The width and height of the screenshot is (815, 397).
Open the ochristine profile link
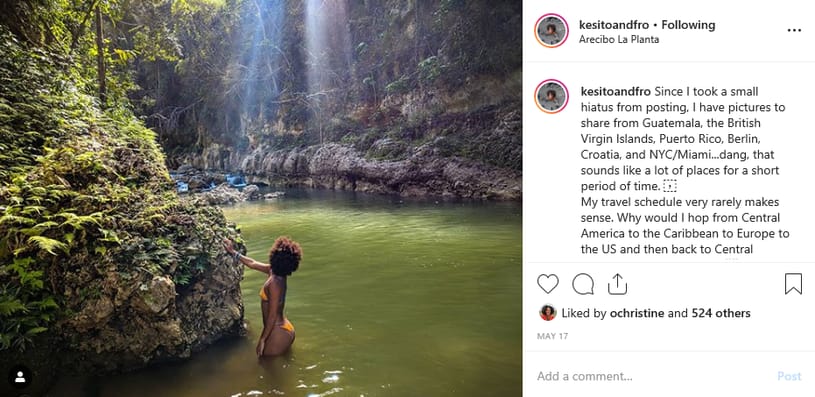pyautogui.click(x=635, y=313)
